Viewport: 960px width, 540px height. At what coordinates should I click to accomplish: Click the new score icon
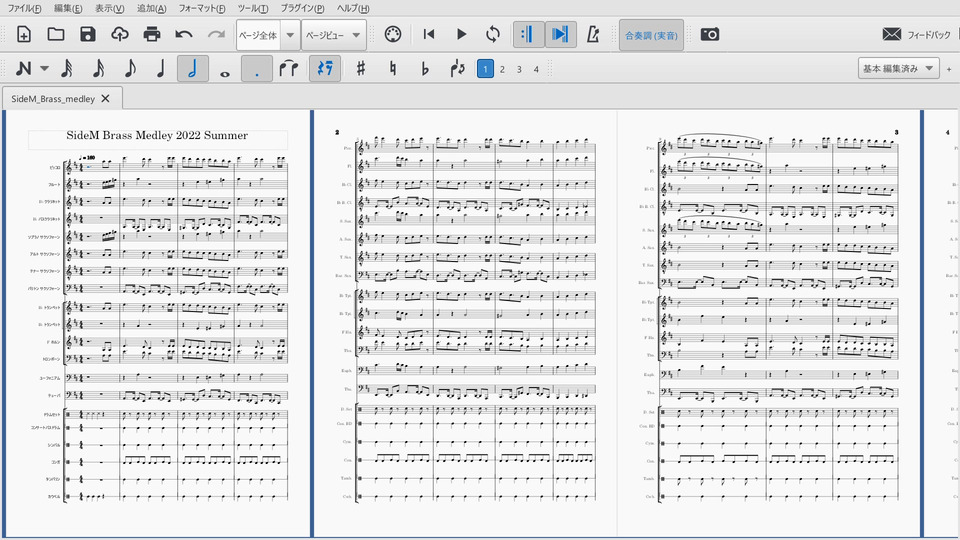[x=24, y=34]
